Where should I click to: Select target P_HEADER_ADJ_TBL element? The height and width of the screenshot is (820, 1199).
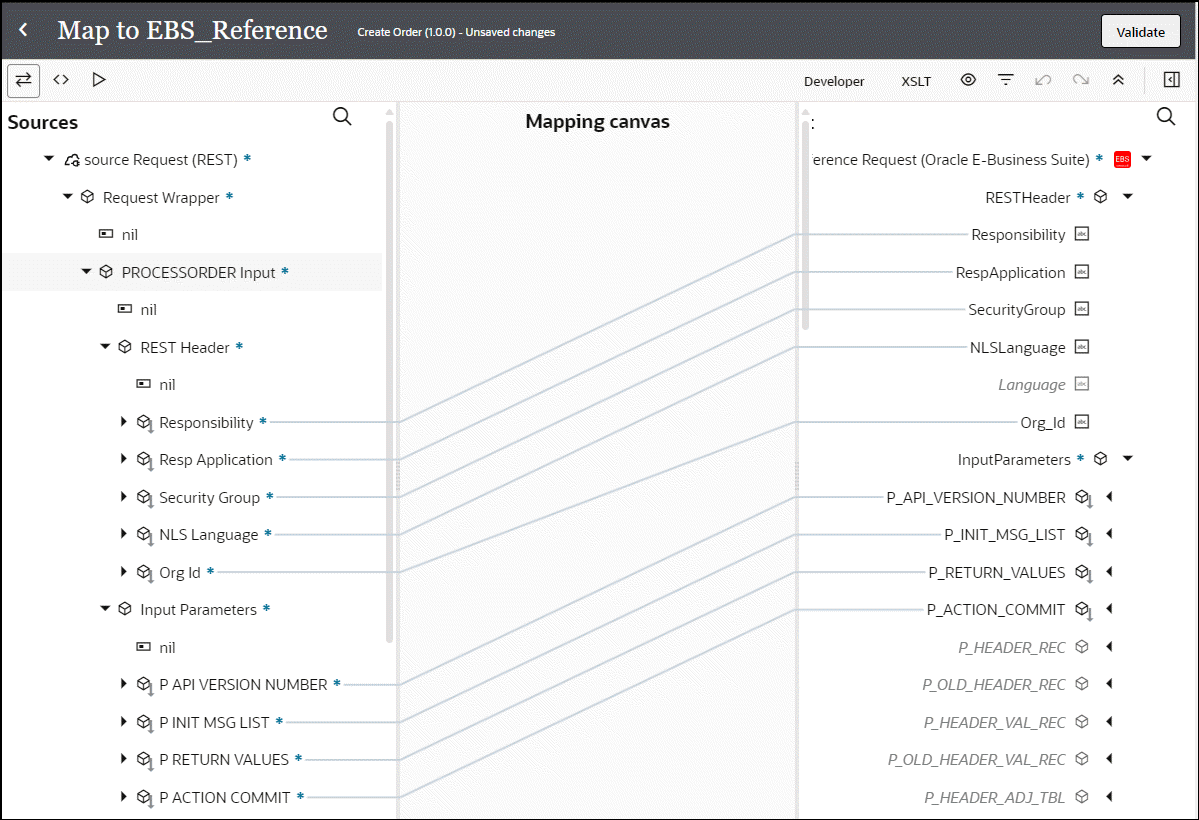994,797
